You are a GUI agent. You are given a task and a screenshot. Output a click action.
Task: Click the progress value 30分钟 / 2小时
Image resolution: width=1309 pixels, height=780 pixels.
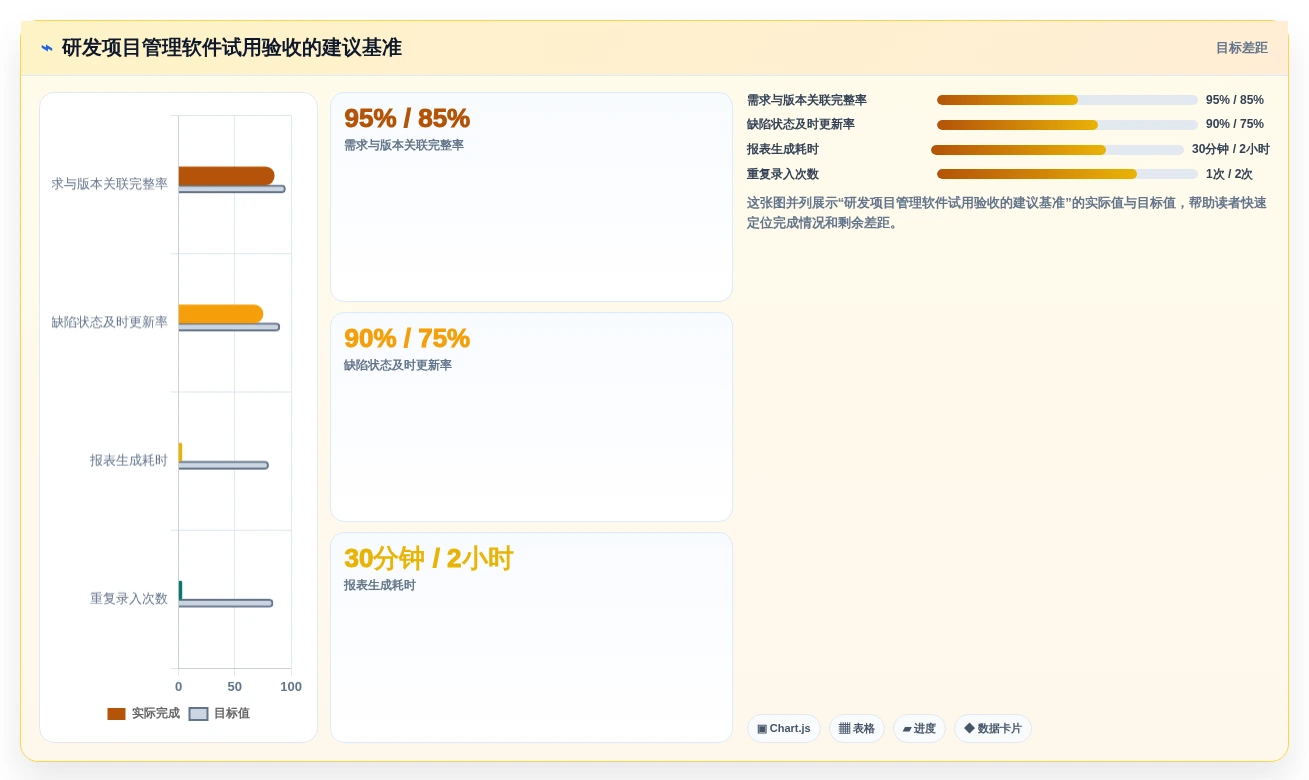tap(1230, 149)
